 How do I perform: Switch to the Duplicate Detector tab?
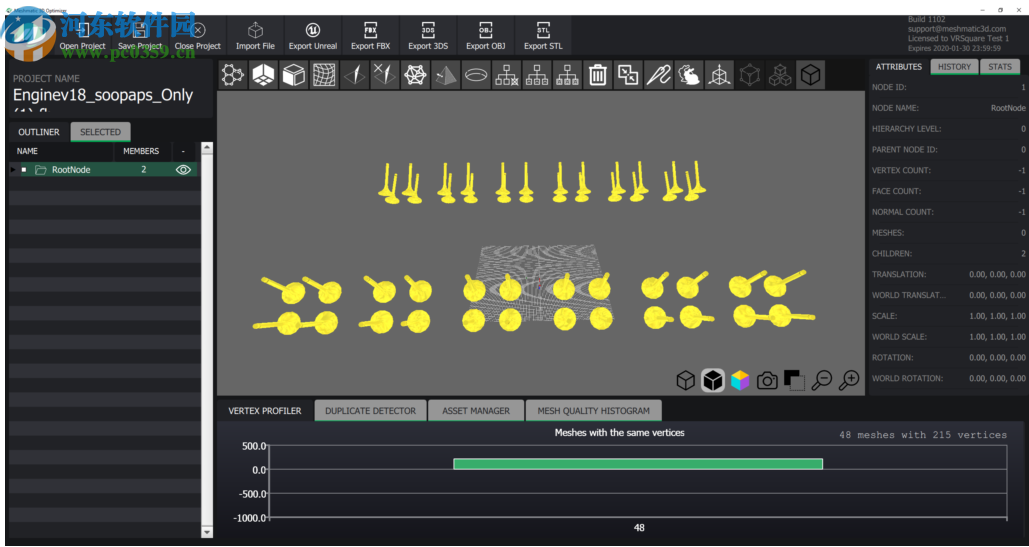[370, 411]
